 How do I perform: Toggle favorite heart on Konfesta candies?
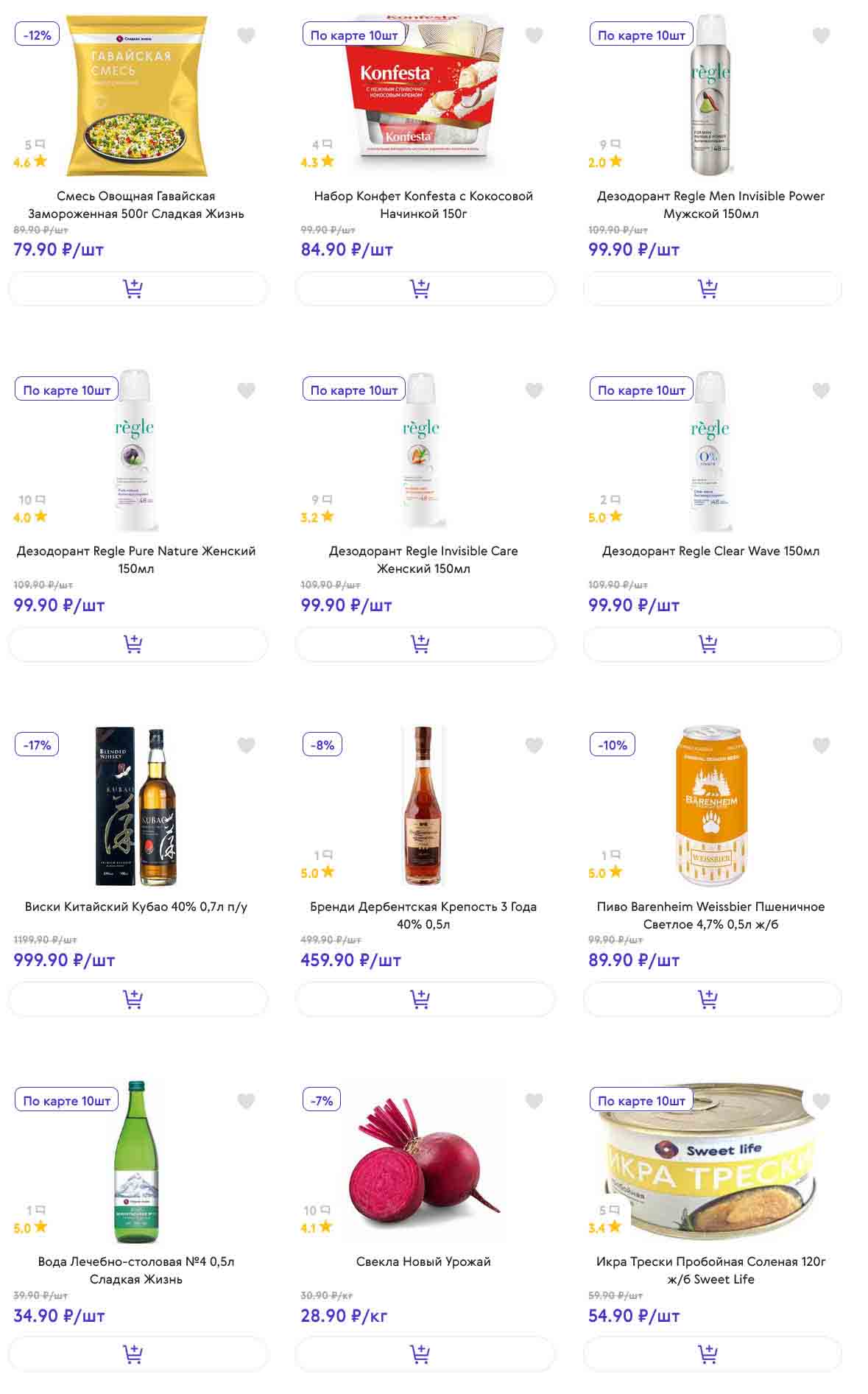tap(534, 35)
